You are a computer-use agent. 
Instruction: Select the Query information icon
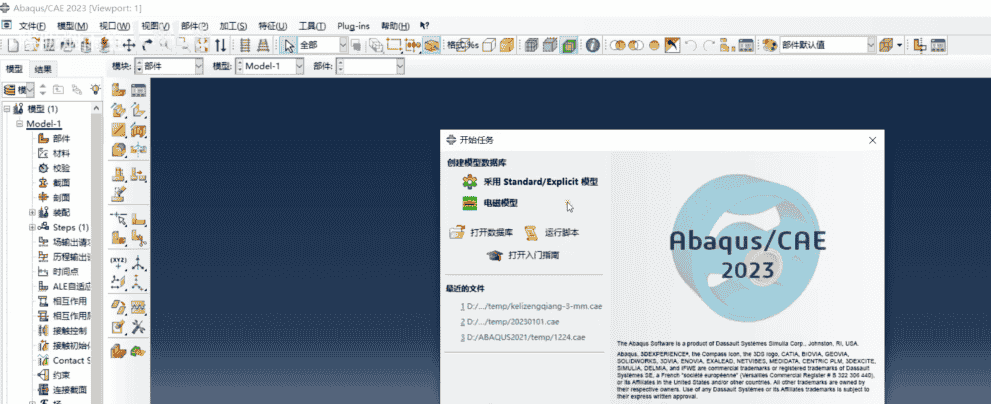(593, 45)
